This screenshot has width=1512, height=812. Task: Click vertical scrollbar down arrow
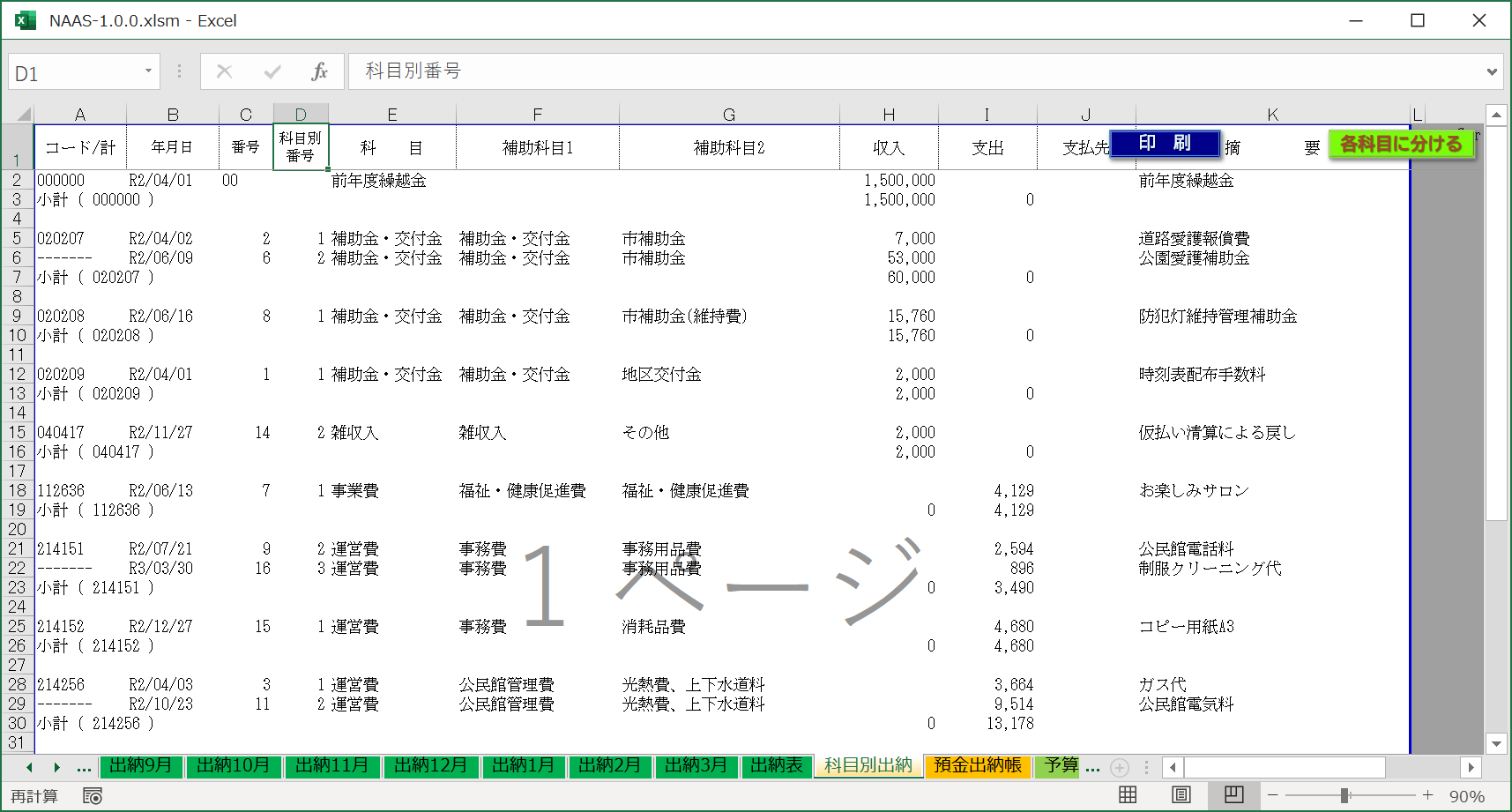(1496, 743)
